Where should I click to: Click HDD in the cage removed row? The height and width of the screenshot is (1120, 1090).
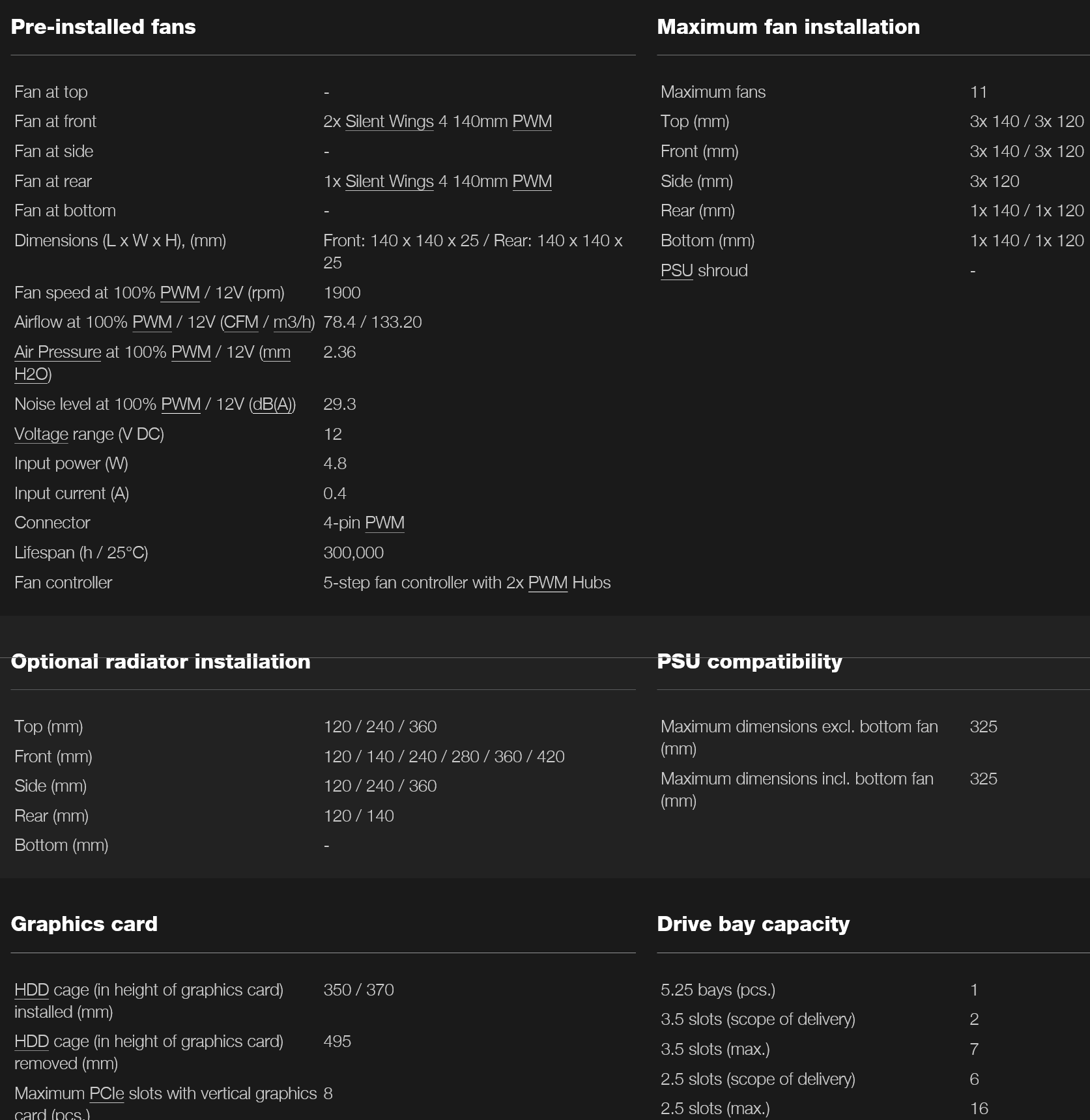(x=31, y=1042)
